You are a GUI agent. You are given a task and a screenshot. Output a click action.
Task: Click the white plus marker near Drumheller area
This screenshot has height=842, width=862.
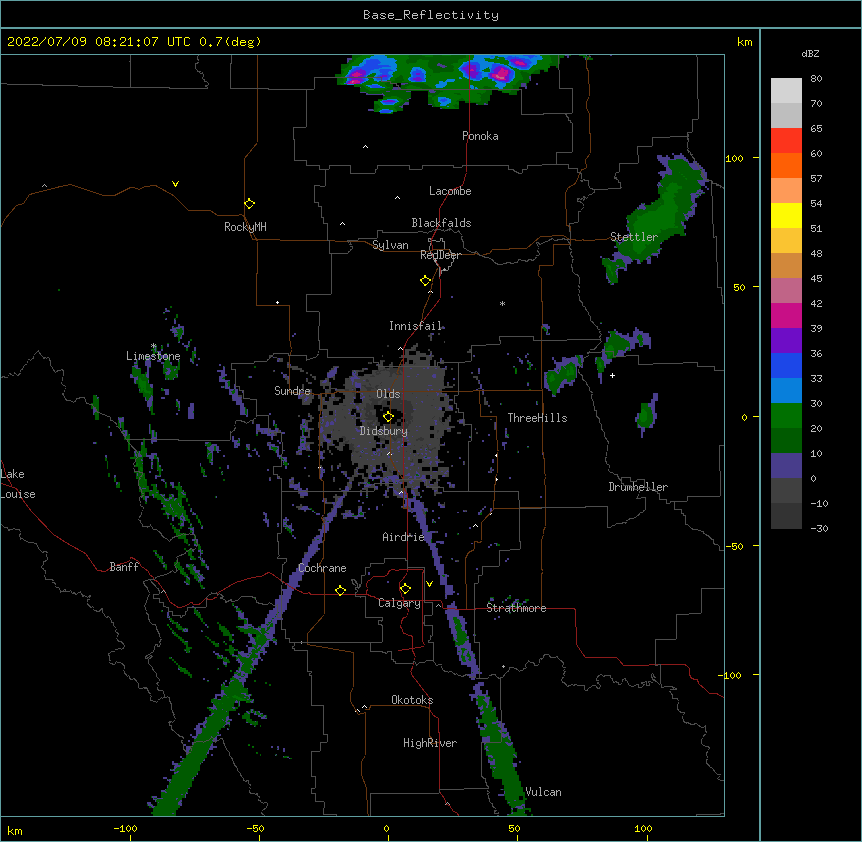coord(612,375)
